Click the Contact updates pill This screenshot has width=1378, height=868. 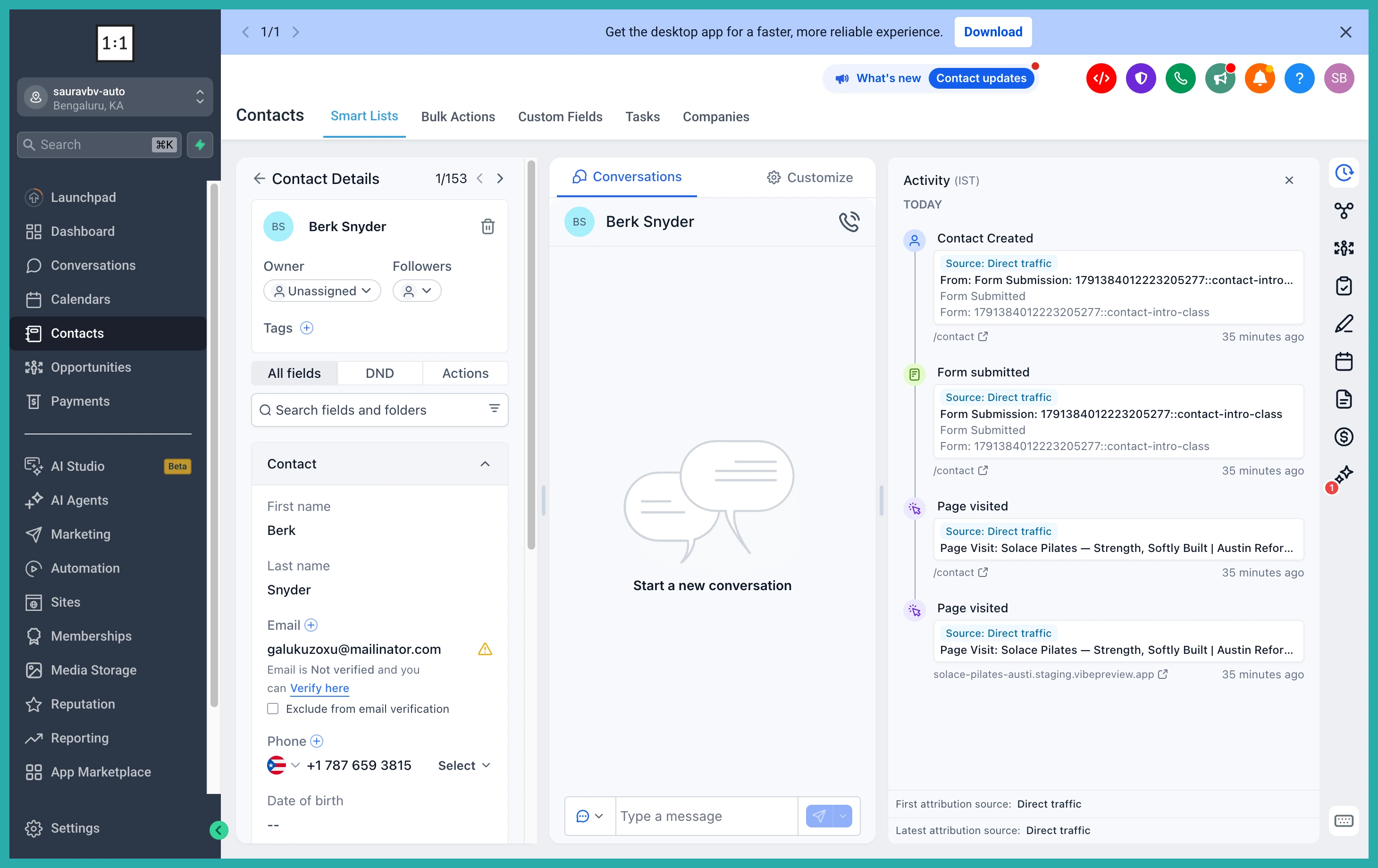tap(981, 78)
